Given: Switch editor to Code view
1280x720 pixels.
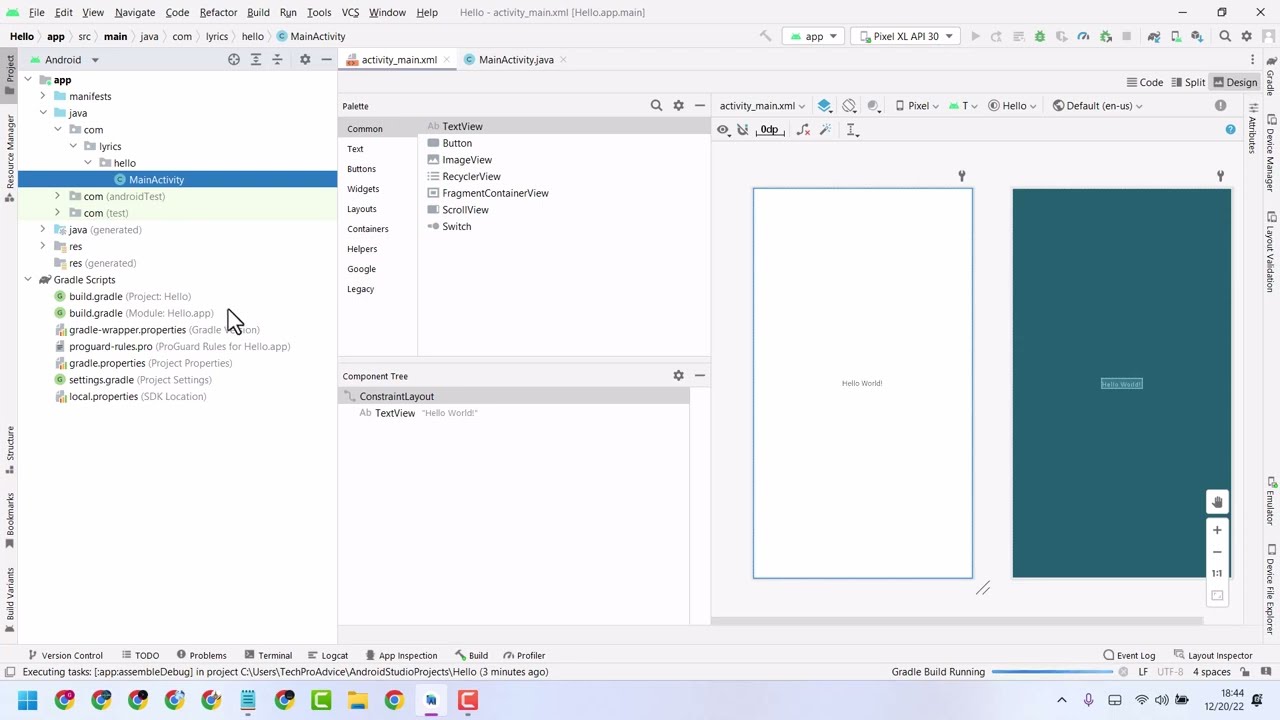Looking at the screenshot, I should [x=1144, y=82].
